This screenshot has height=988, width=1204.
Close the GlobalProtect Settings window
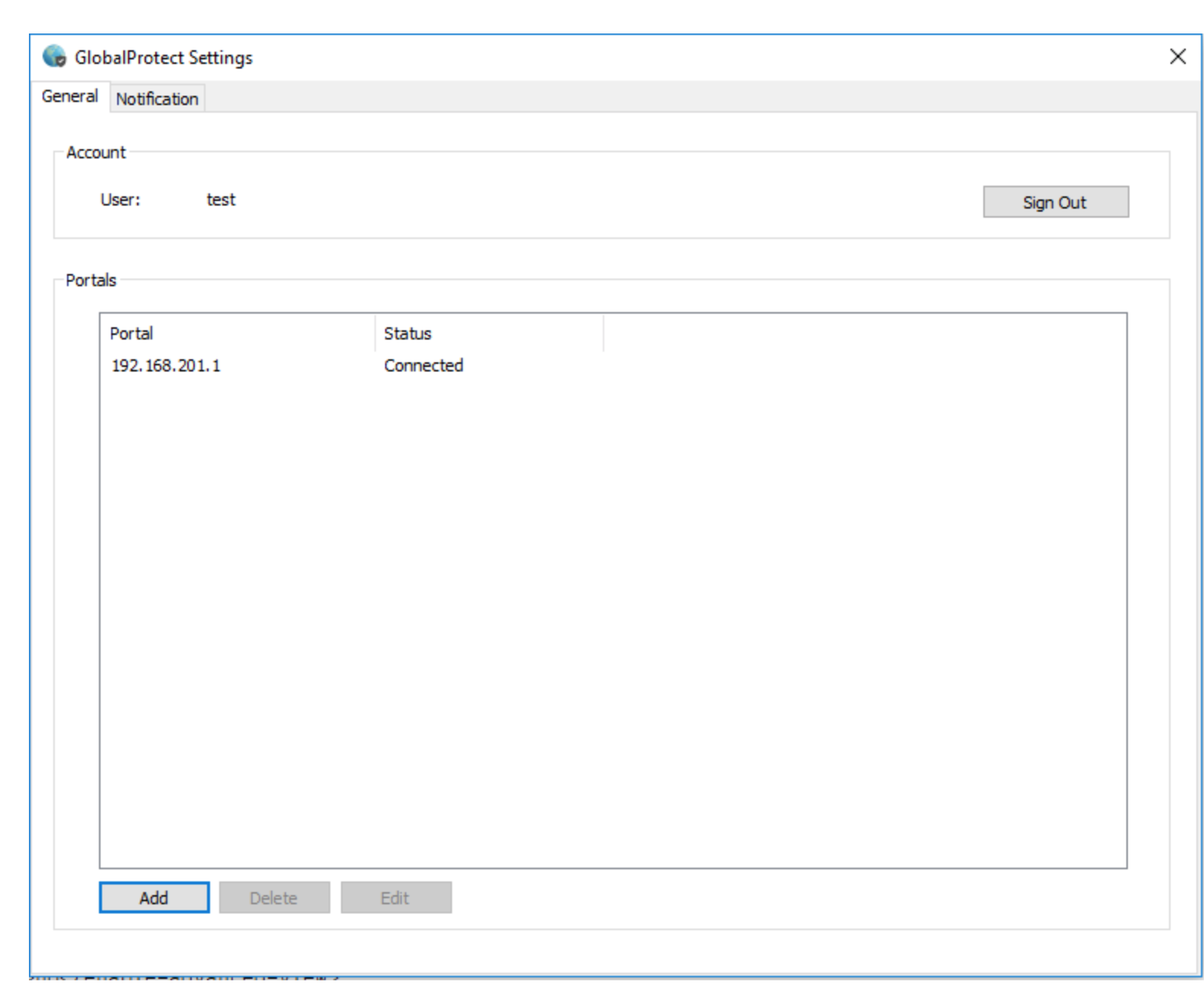pos(1177,57)
